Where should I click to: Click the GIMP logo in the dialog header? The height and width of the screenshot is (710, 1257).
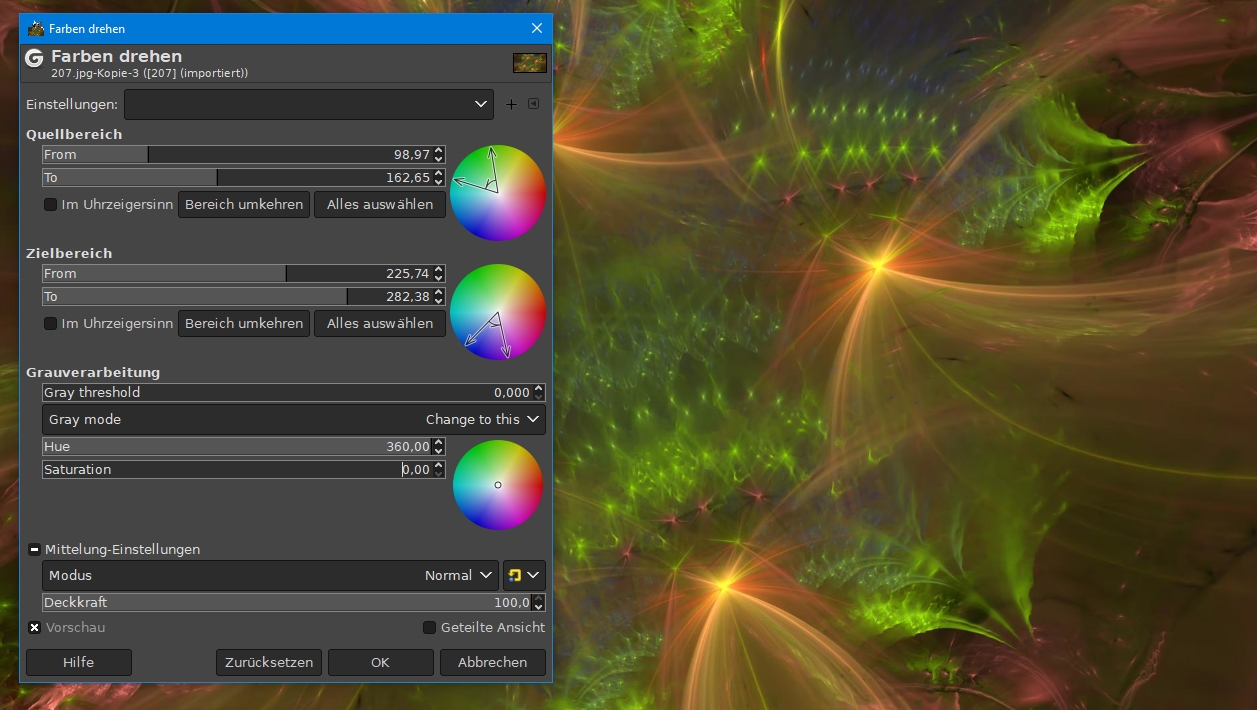pos(35,58)
